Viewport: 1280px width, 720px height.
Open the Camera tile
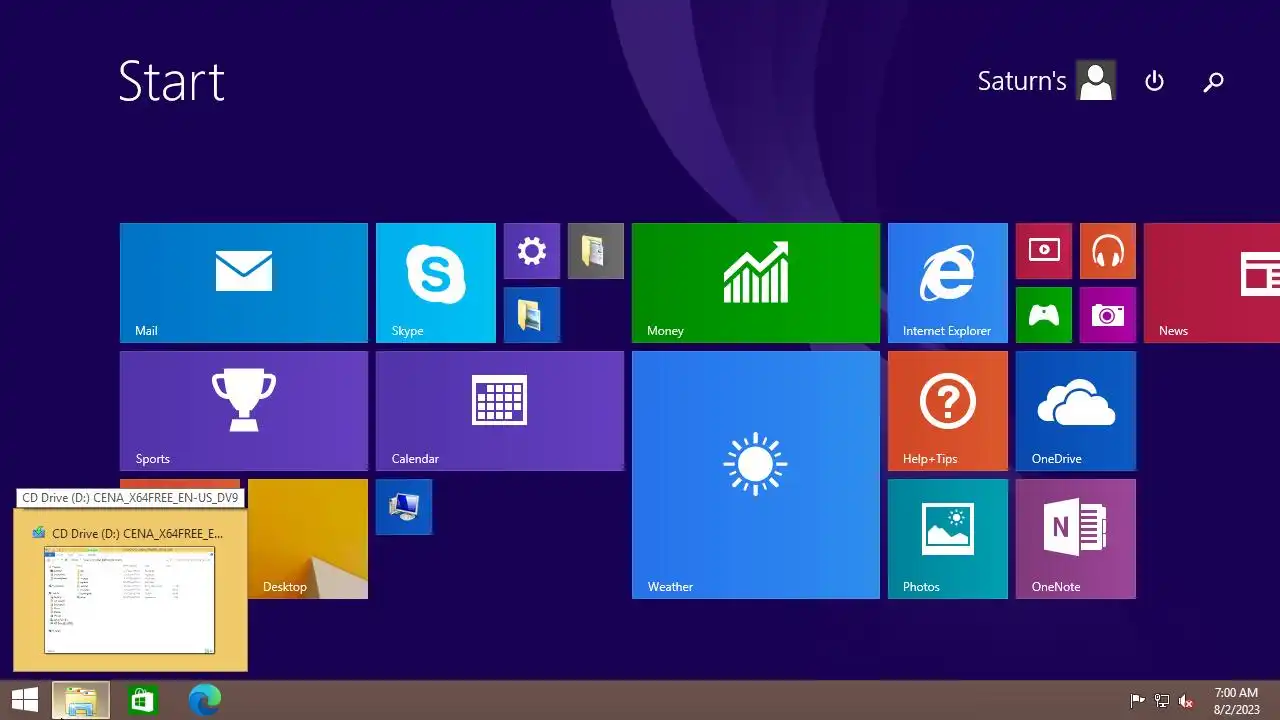(x=1108, y=315)
